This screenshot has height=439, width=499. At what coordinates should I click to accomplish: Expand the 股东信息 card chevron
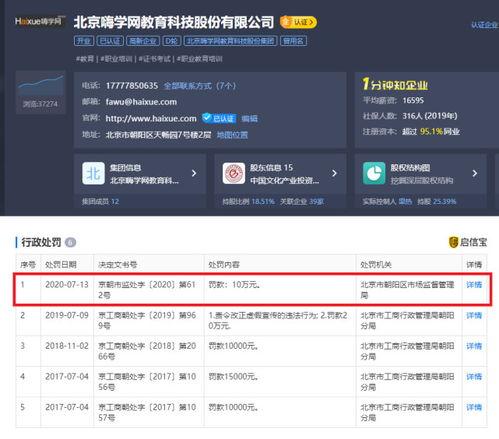pos(334,173)
